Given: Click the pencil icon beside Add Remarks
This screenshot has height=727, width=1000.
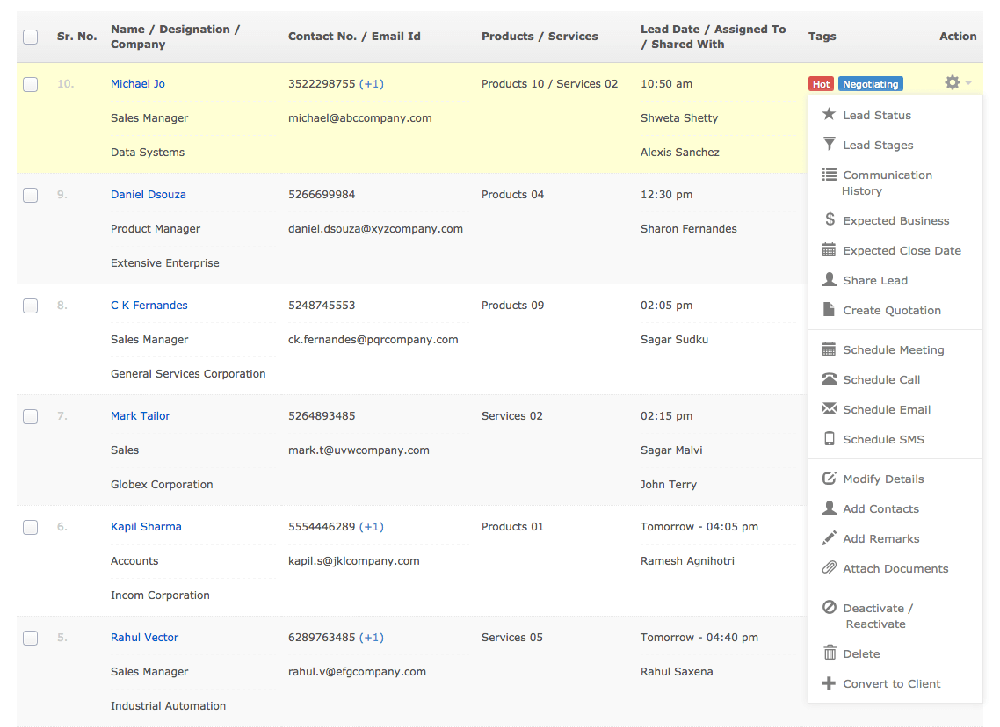Looking at the screenshot, I should point(829,538).
